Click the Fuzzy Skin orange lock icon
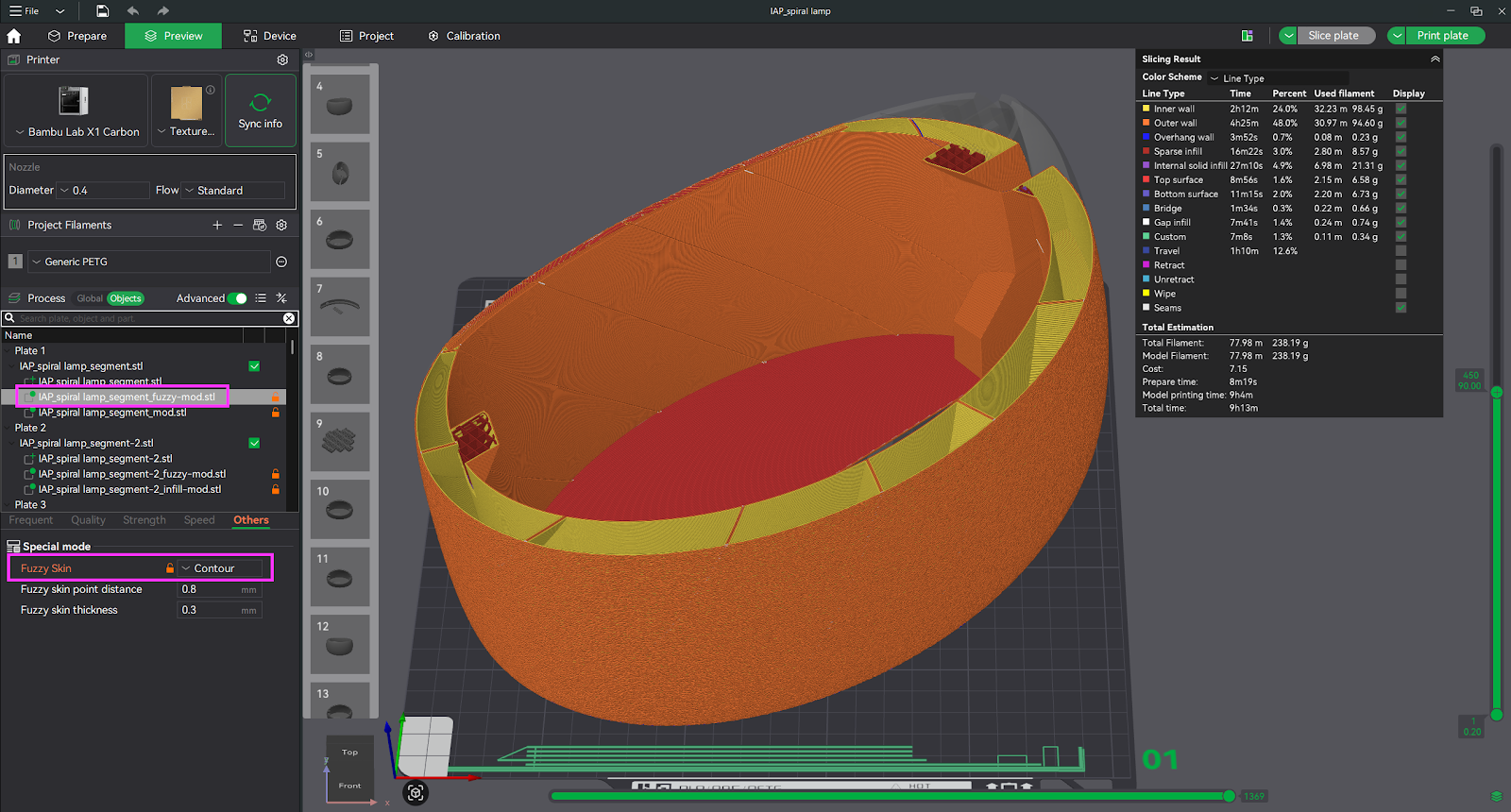Image resolution: width=1511 pixels, height=812 pixels. (x=170, y=568)
